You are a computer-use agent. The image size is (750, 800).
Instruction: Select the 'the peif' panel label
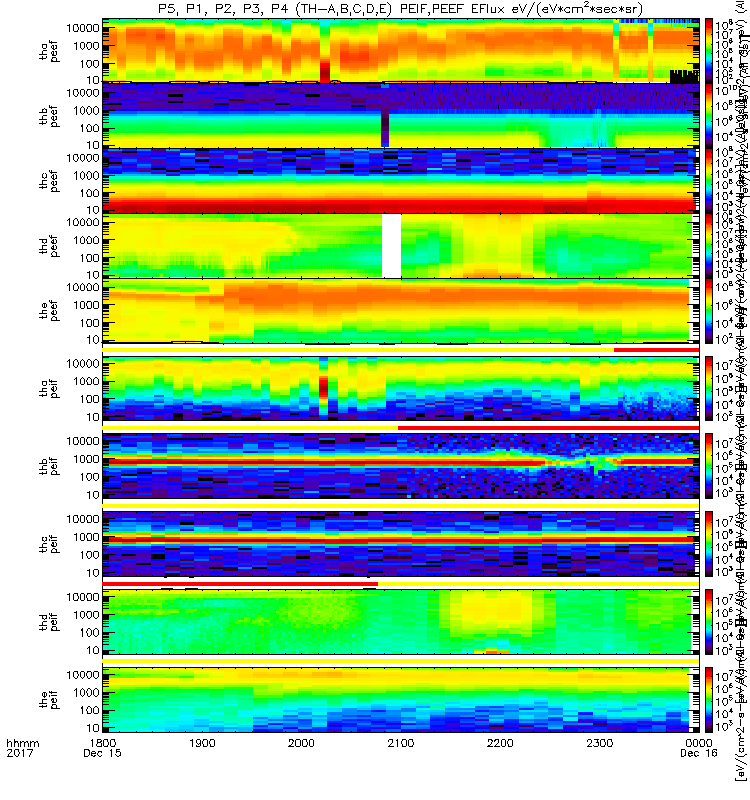point(49,699)
